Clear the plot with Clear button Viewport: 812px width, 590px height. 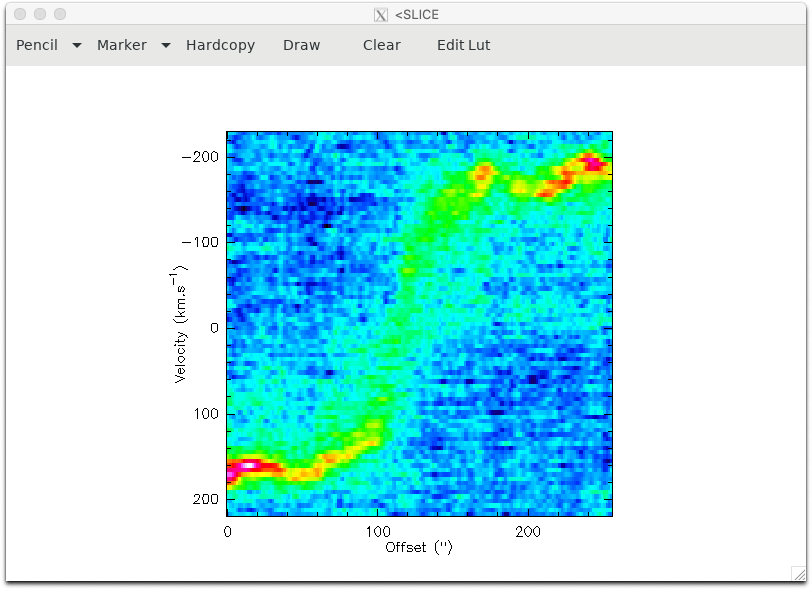(381, 45)
